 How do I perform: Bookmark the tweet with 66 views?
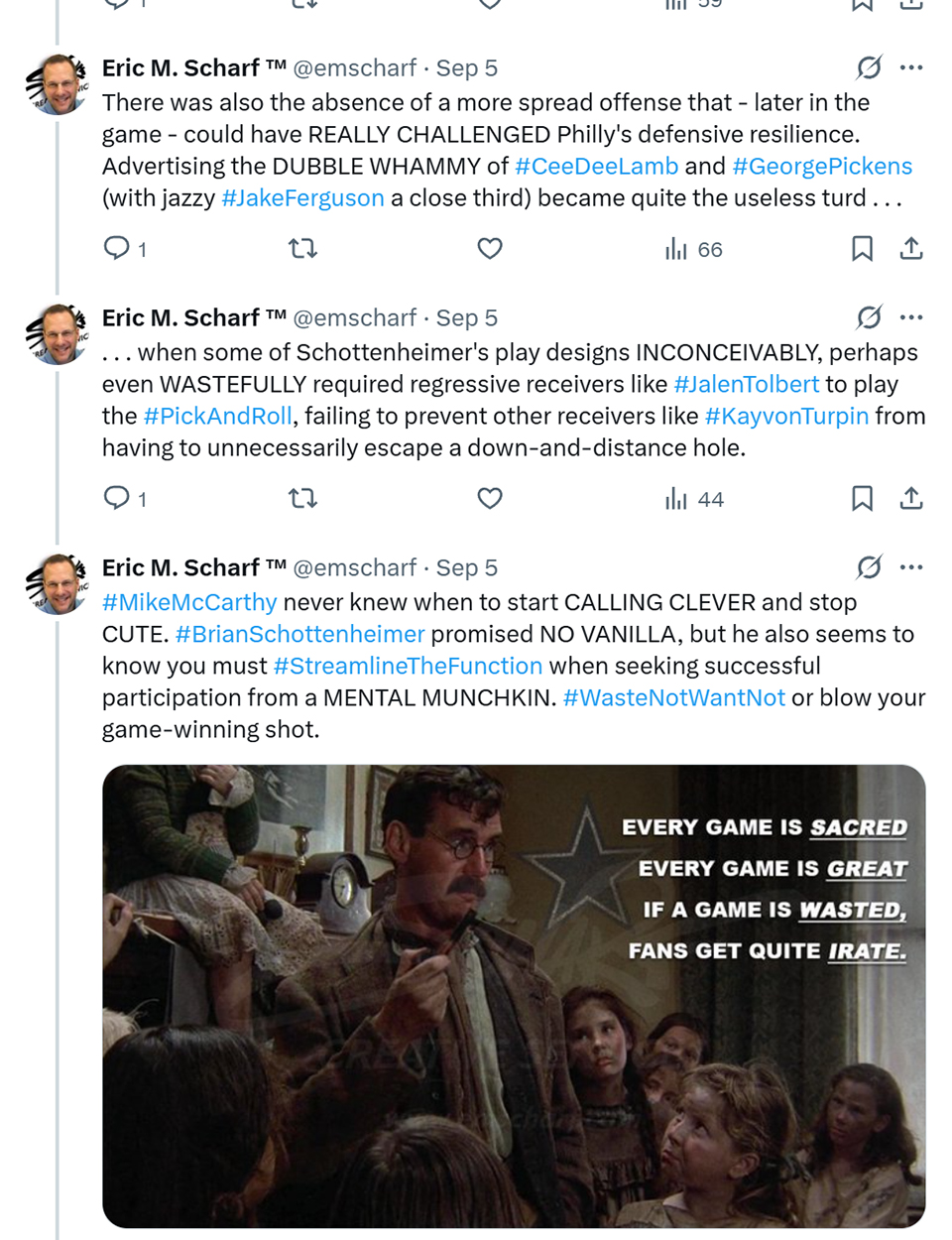click(862, 248)
